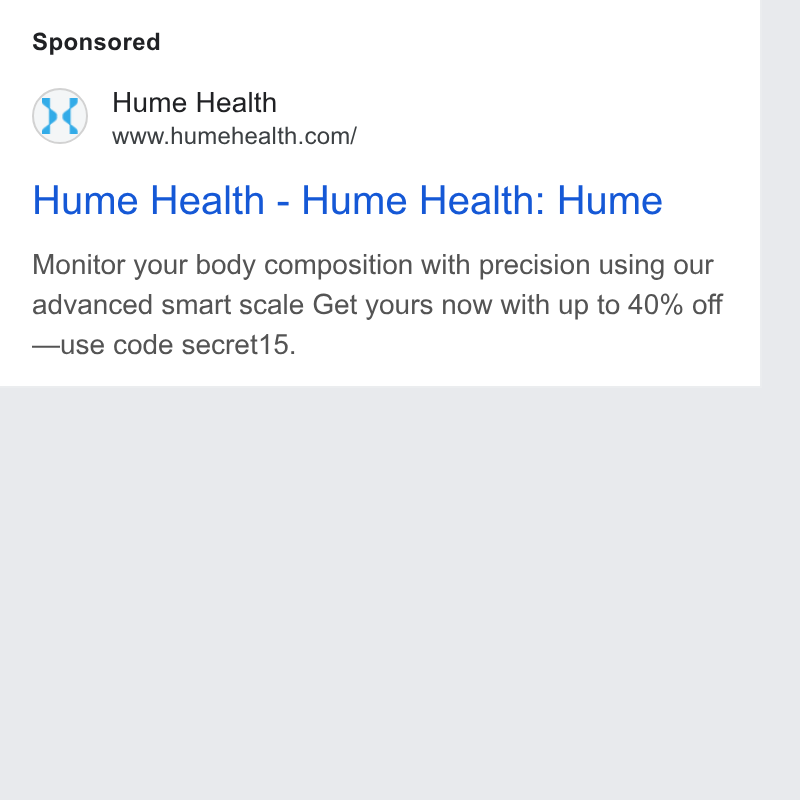Click the use code phrase on last line
This screenshot has width=800, height=800.
point(118,345)
